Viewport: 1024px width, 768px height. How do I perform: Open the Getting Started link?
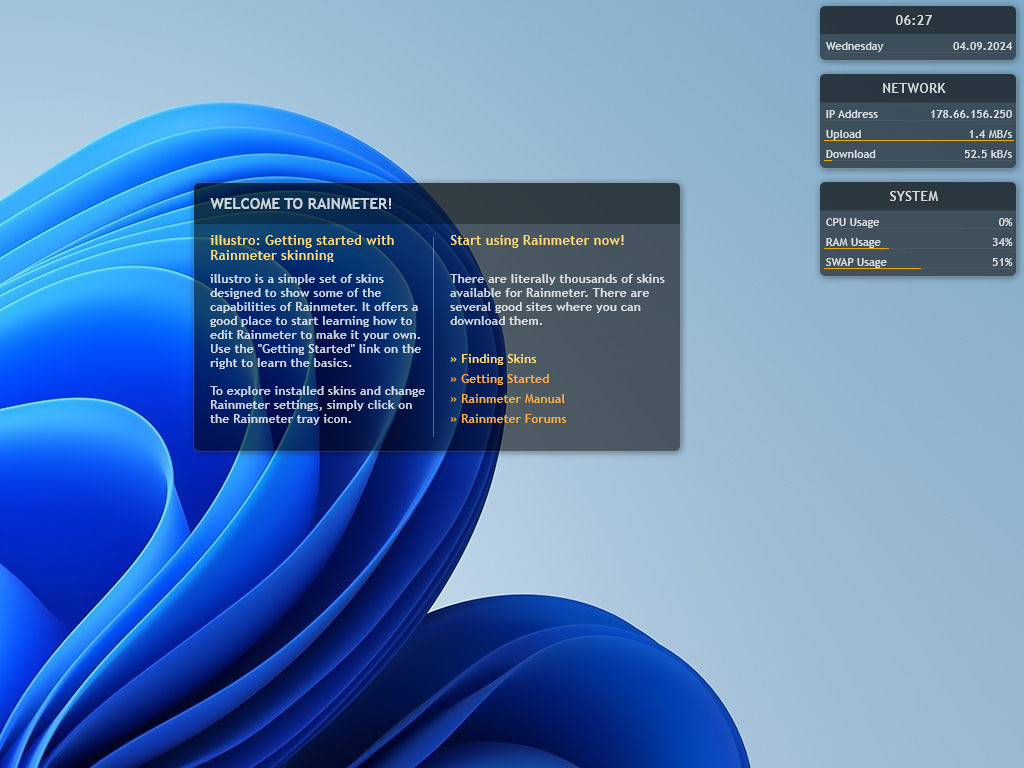500,379
